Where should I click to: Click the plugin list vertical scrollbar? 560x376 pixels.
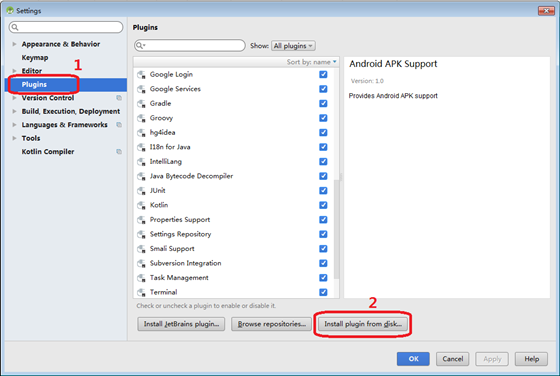[336, 229]
